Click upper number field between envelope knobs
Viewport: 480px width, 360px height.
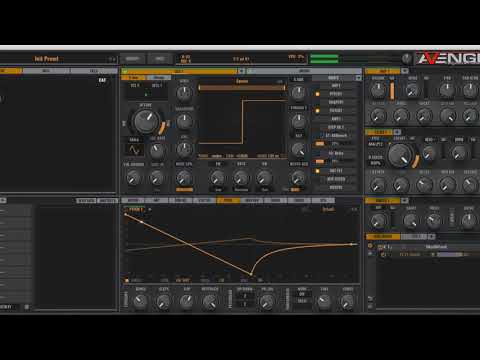[244, 296]
